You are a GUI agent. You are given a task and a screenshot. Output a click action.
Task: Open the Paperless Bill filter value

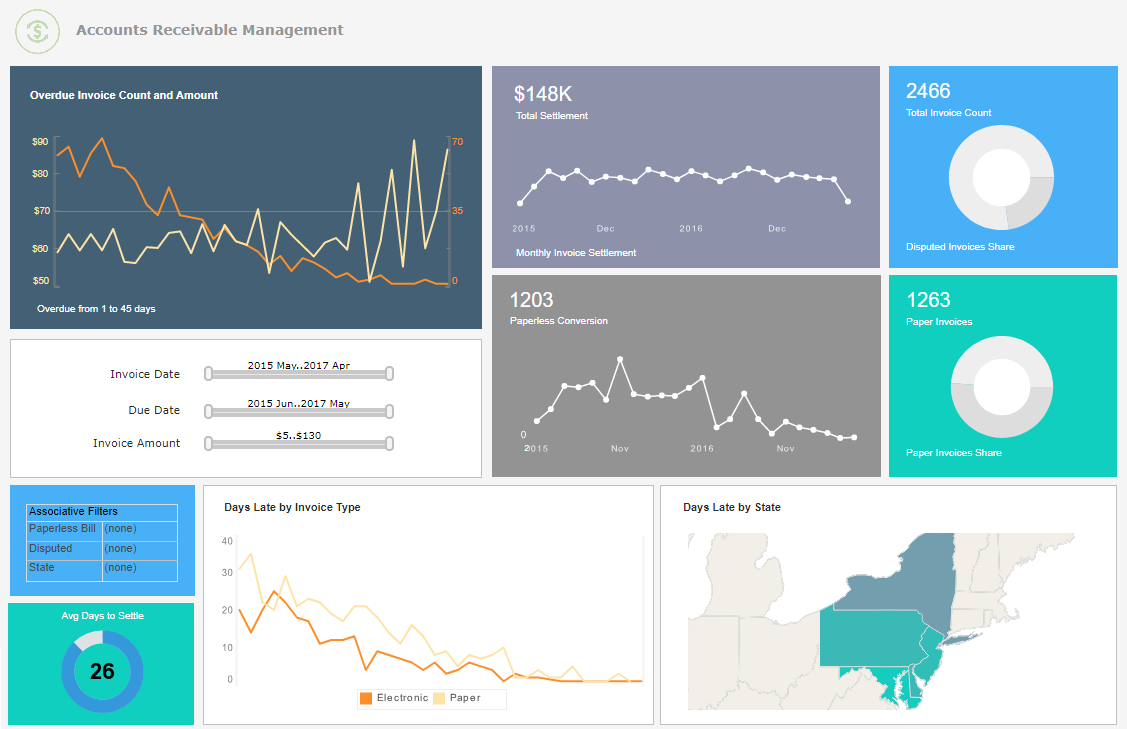[x=139, y=529]
